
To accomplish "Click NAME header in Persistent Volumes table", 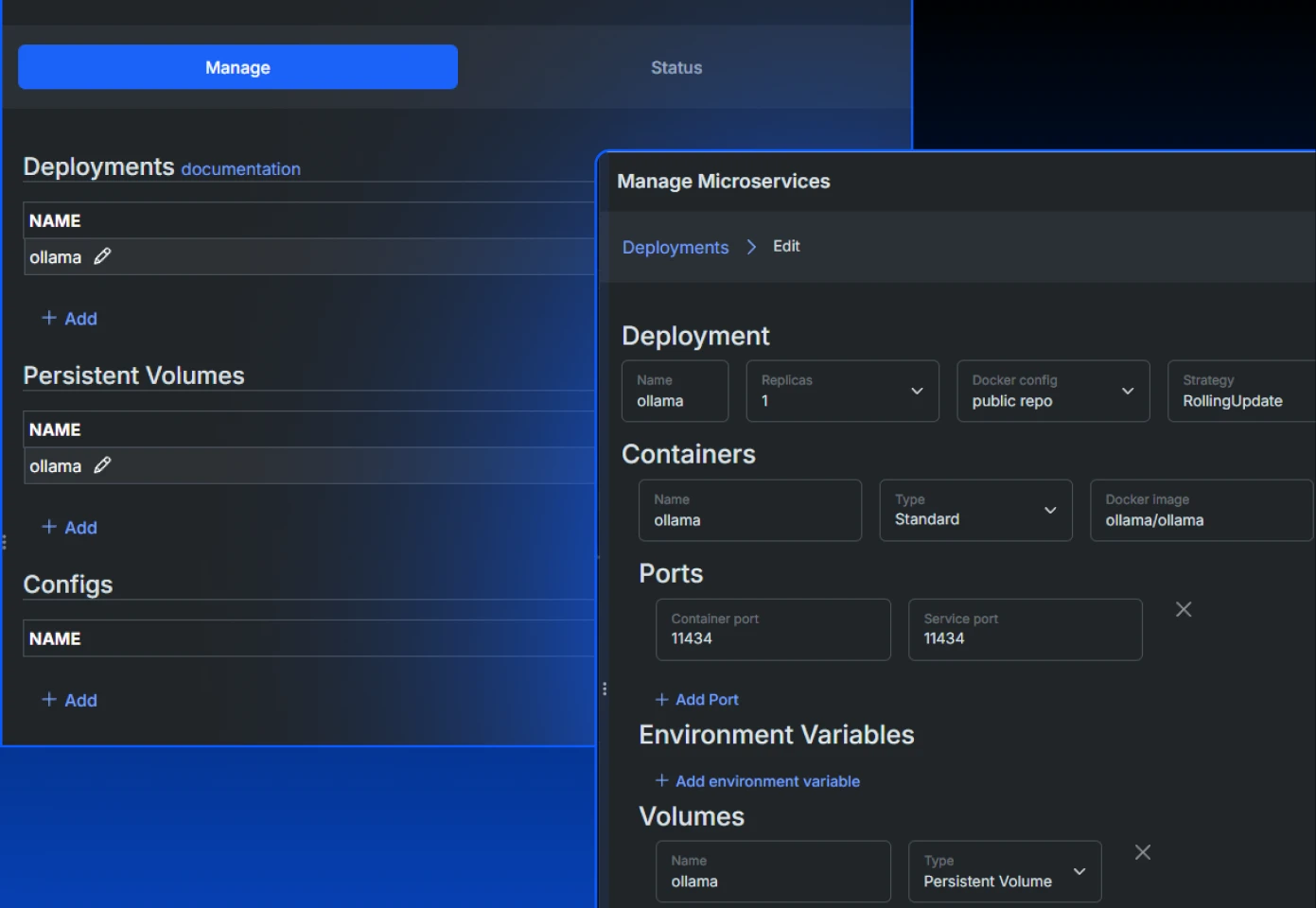I will click(x=55, y=429).
